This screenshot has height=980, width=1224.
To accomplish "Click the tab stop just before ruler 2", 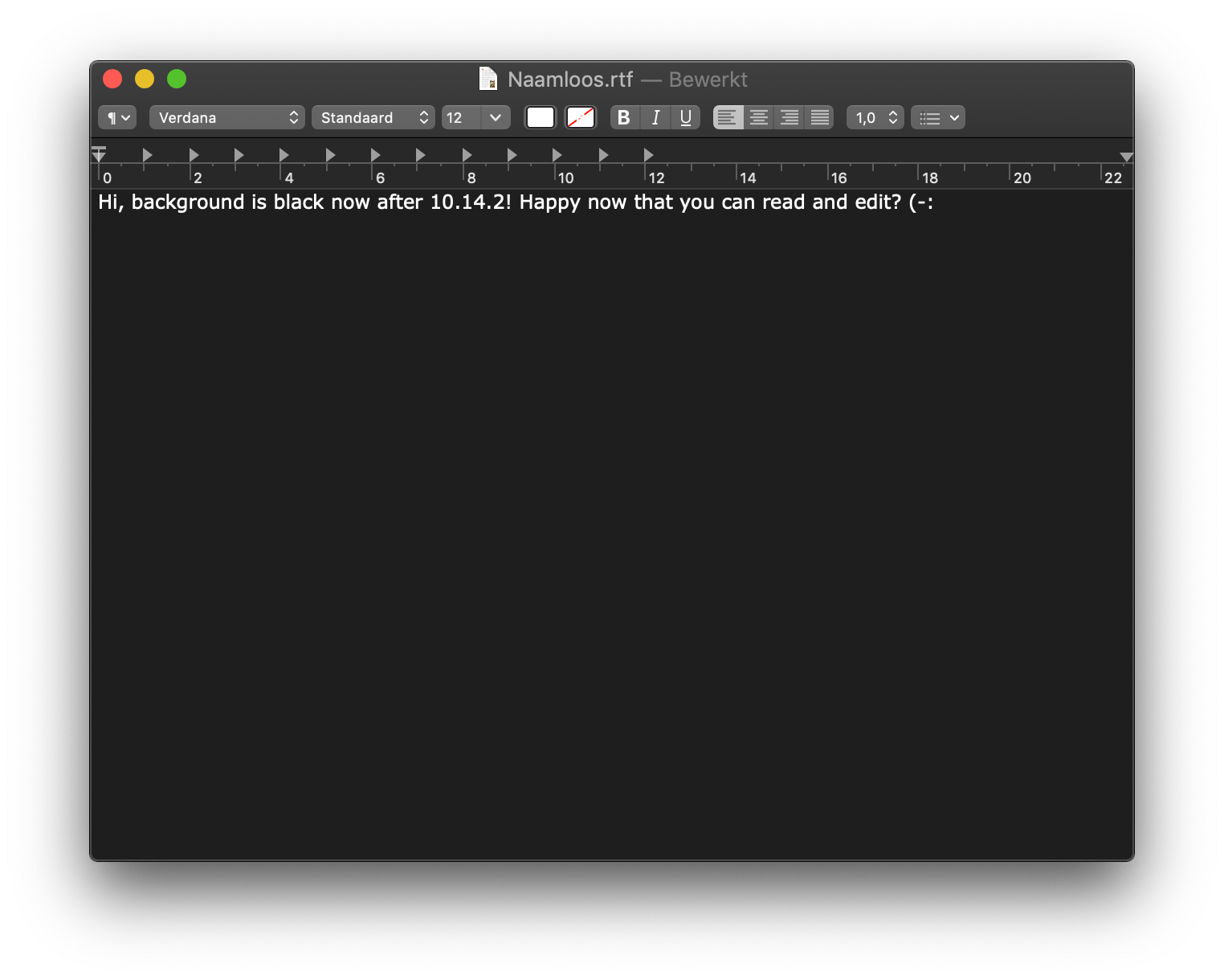I will click(x=194, y=154).
